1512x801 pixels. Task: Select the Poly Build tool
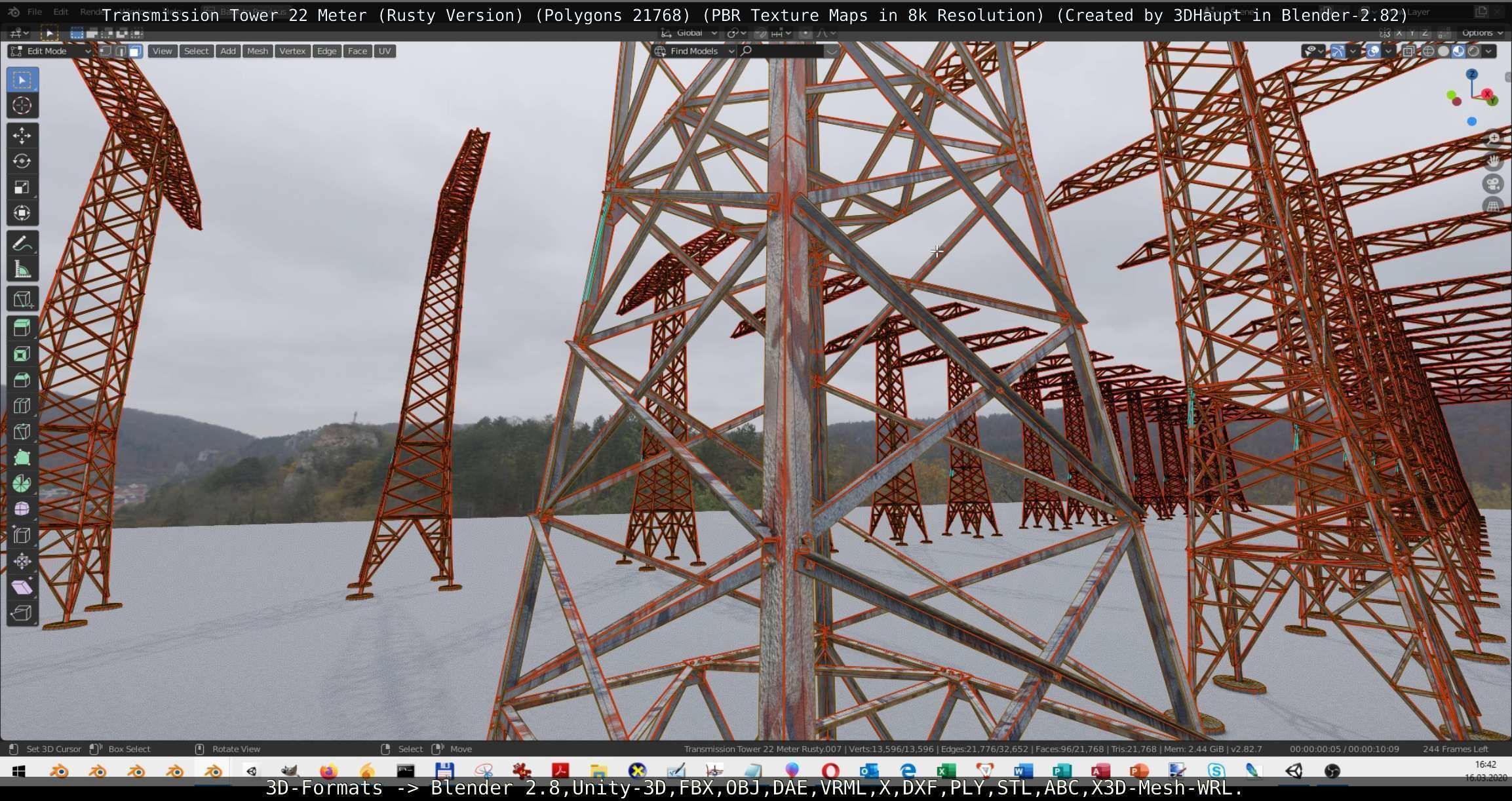(x=22, y=458)
